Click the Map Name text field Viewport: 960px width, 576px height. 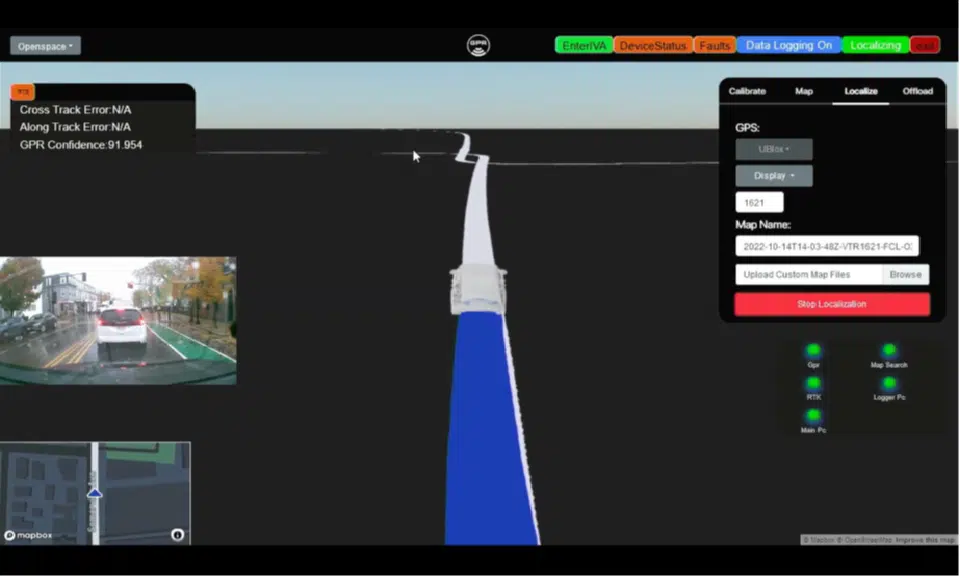pos(826,246)
